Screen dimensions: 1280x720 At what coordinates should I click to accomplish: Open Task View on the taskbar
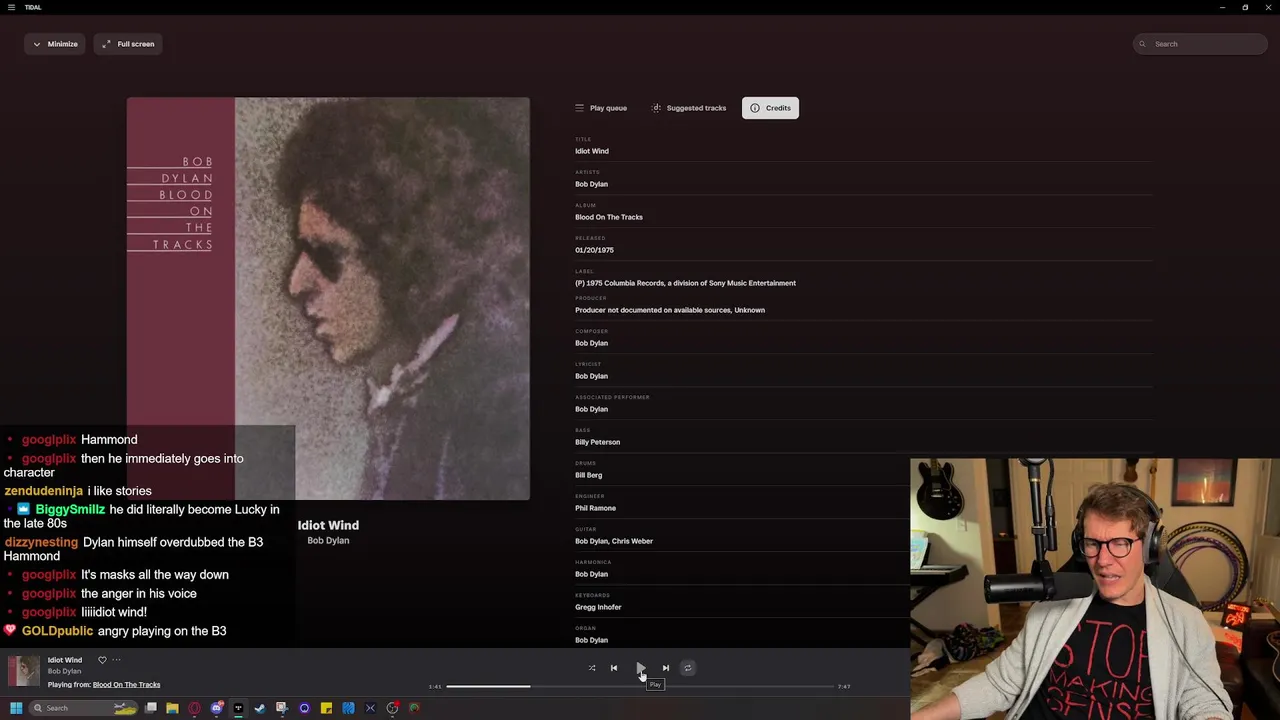coord(151,708)
